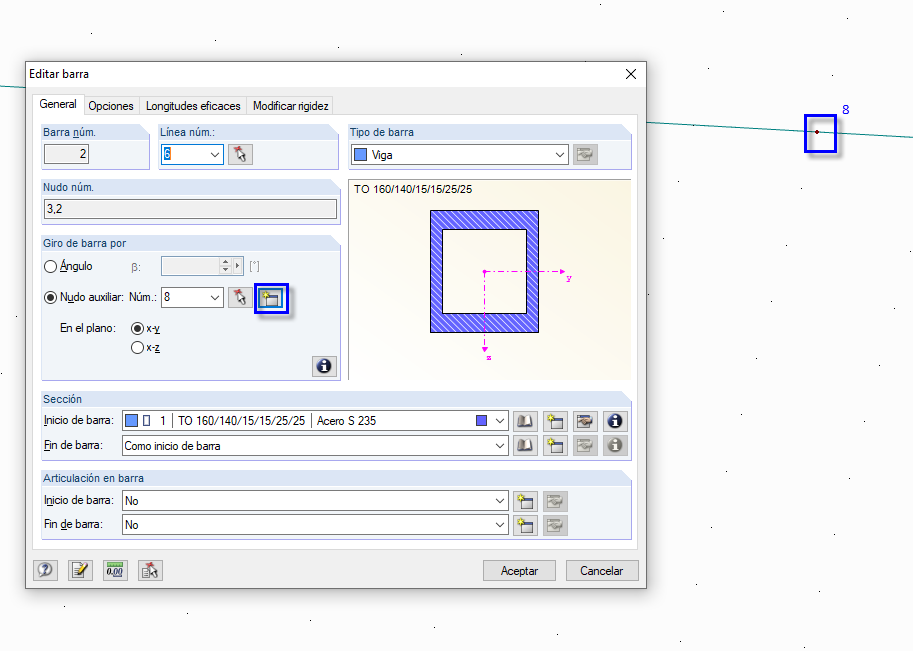Open the Inicio de barra section dropdown
Screen dimensions: 913x651
tap(500, 421)
